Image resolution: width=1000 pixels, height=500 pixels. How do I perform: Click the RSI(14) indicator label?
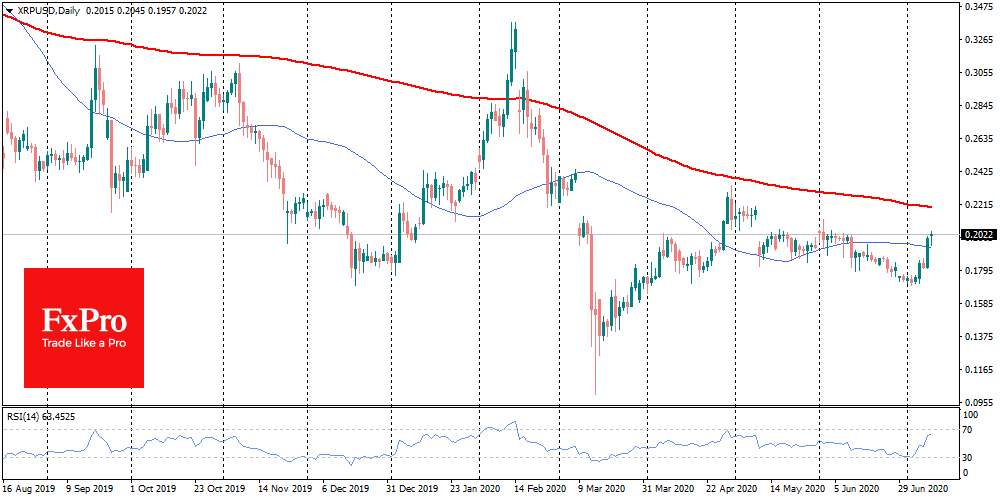coord(22,418)
